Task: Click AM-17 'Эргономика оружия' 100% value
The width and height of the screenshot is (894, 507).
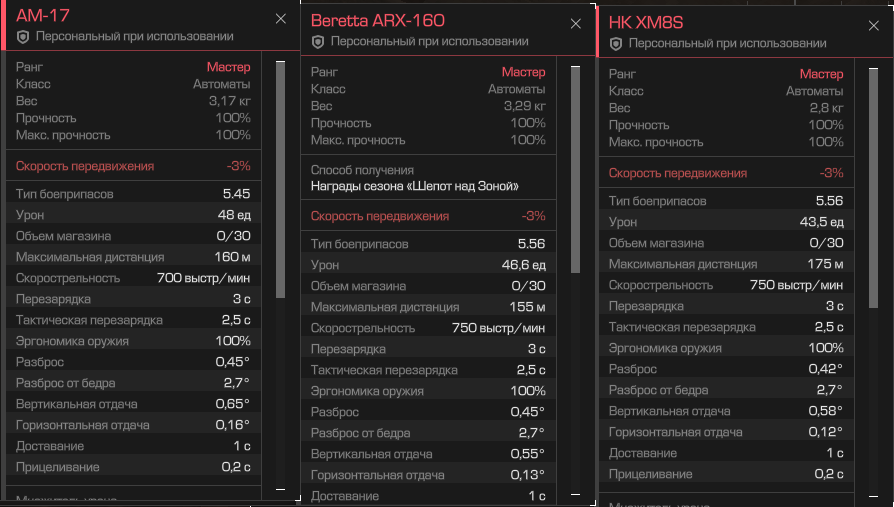Action: pos(233,341)
